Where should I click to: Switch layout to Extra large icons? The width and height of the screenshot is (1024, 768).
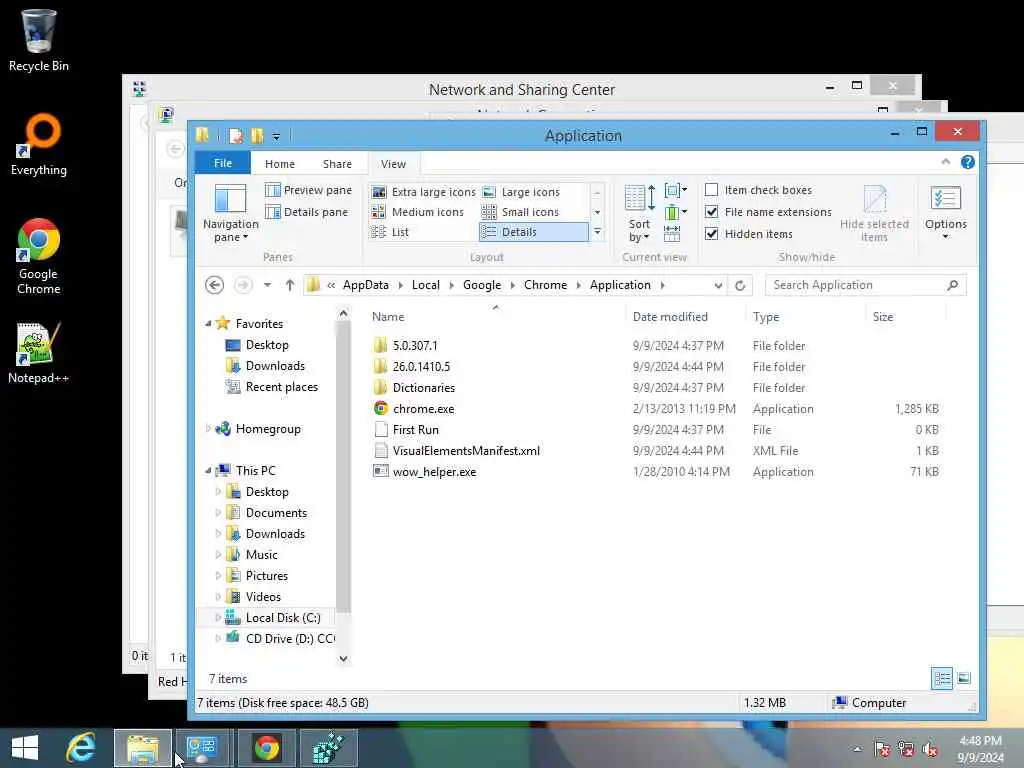point(423,192)
